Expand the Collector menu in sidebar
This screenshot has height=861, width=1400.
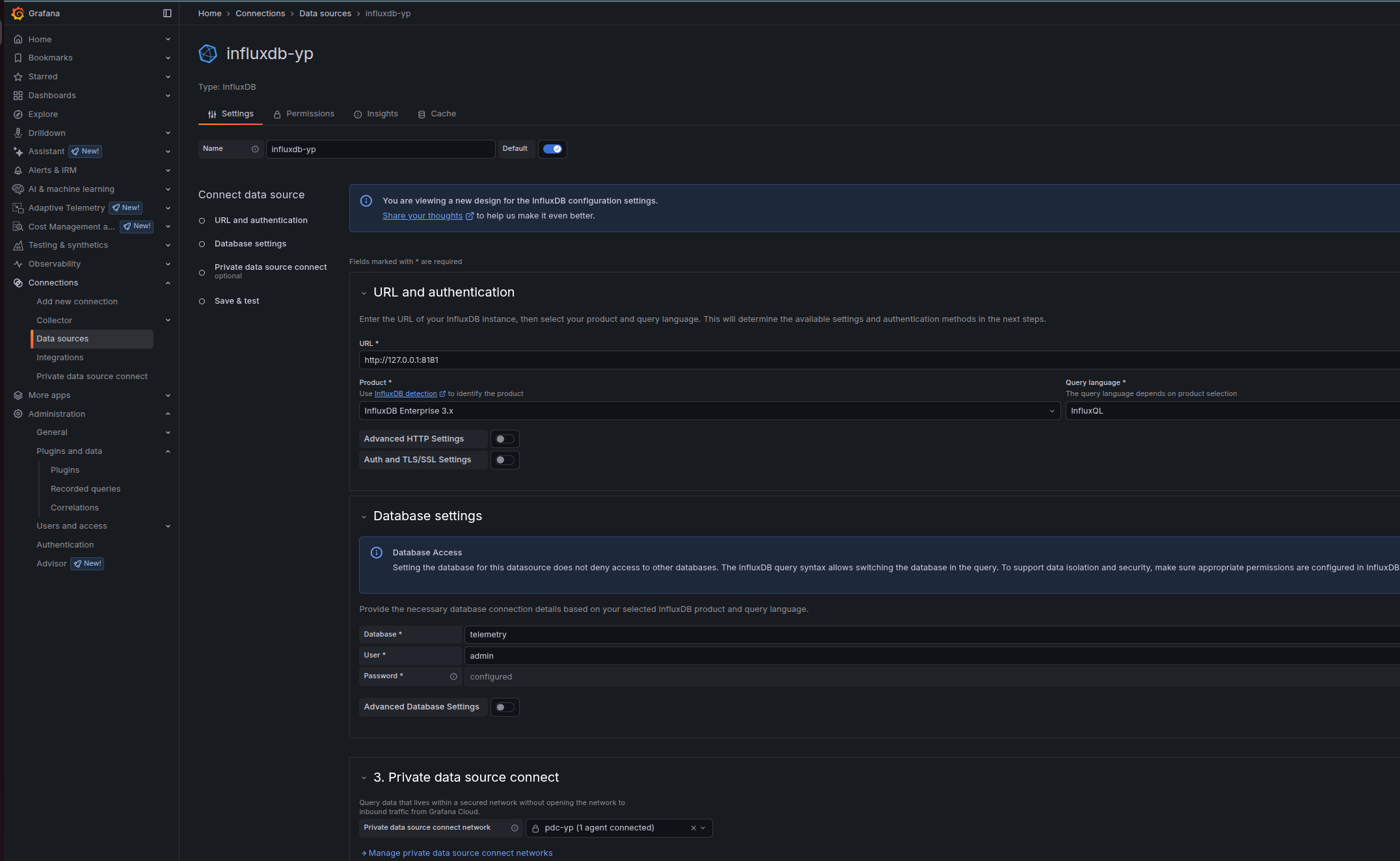168,320
